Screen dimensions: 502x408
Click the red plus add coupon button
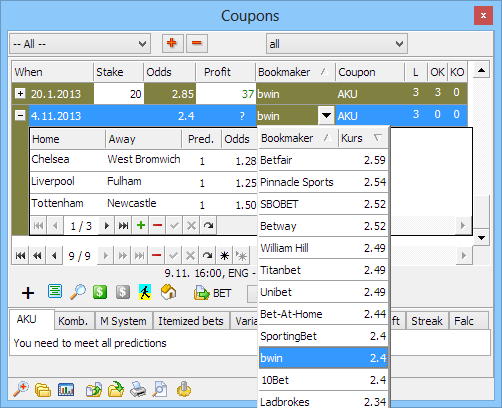point(173,43)
